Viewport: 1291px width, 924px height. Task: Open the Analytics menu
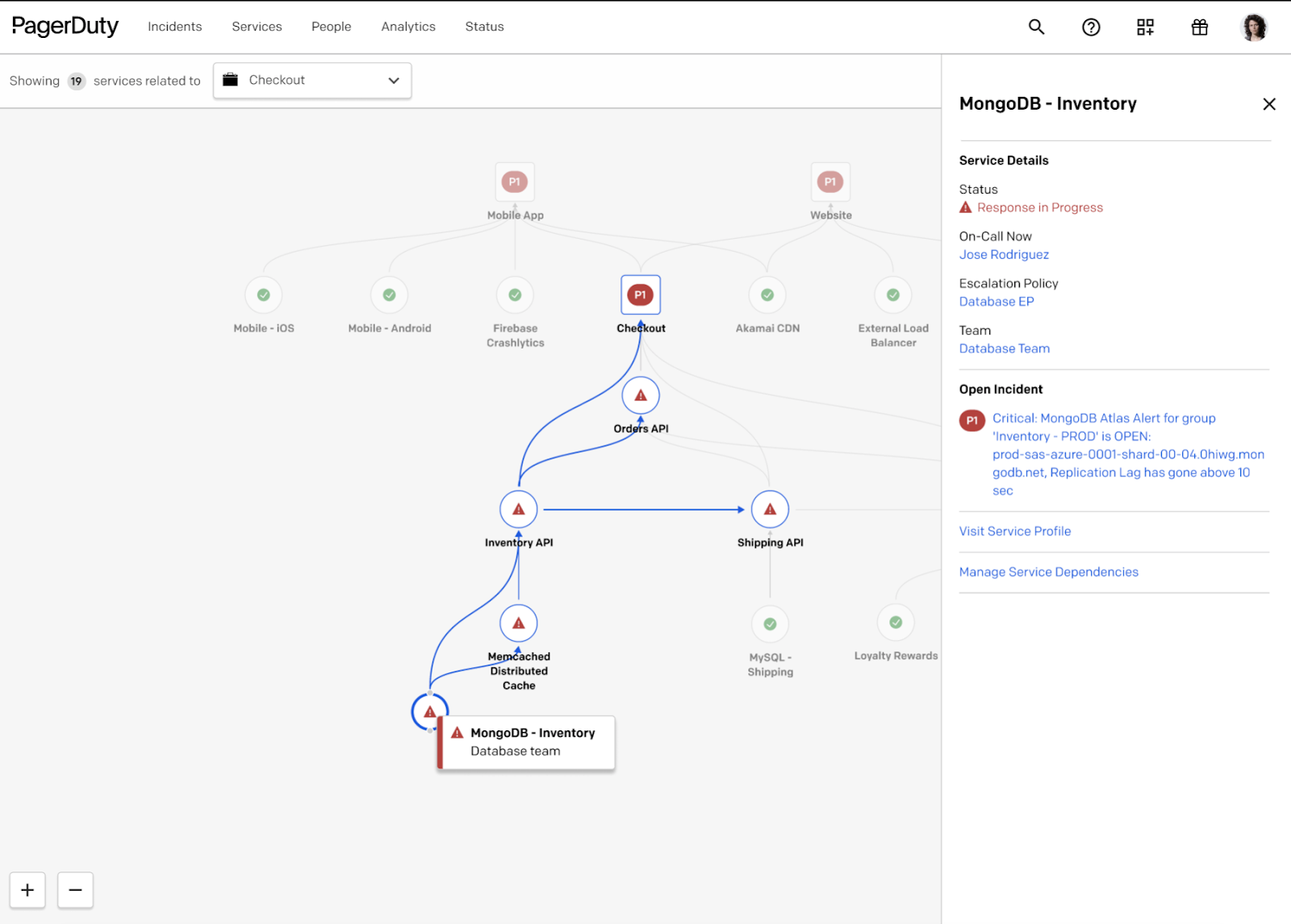tap(408, 27)
